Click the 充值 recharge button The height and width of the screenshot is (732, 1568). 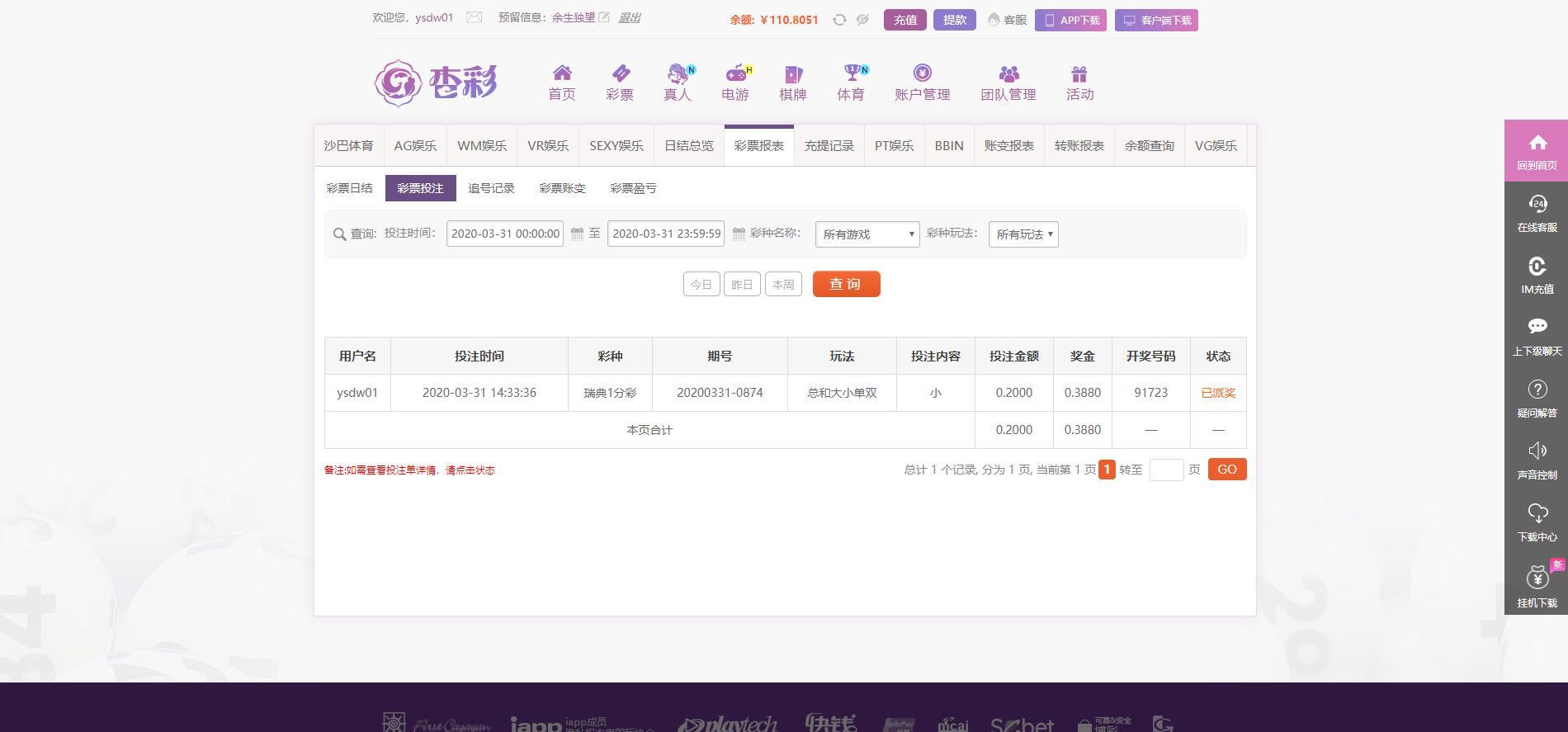(905, 20)
